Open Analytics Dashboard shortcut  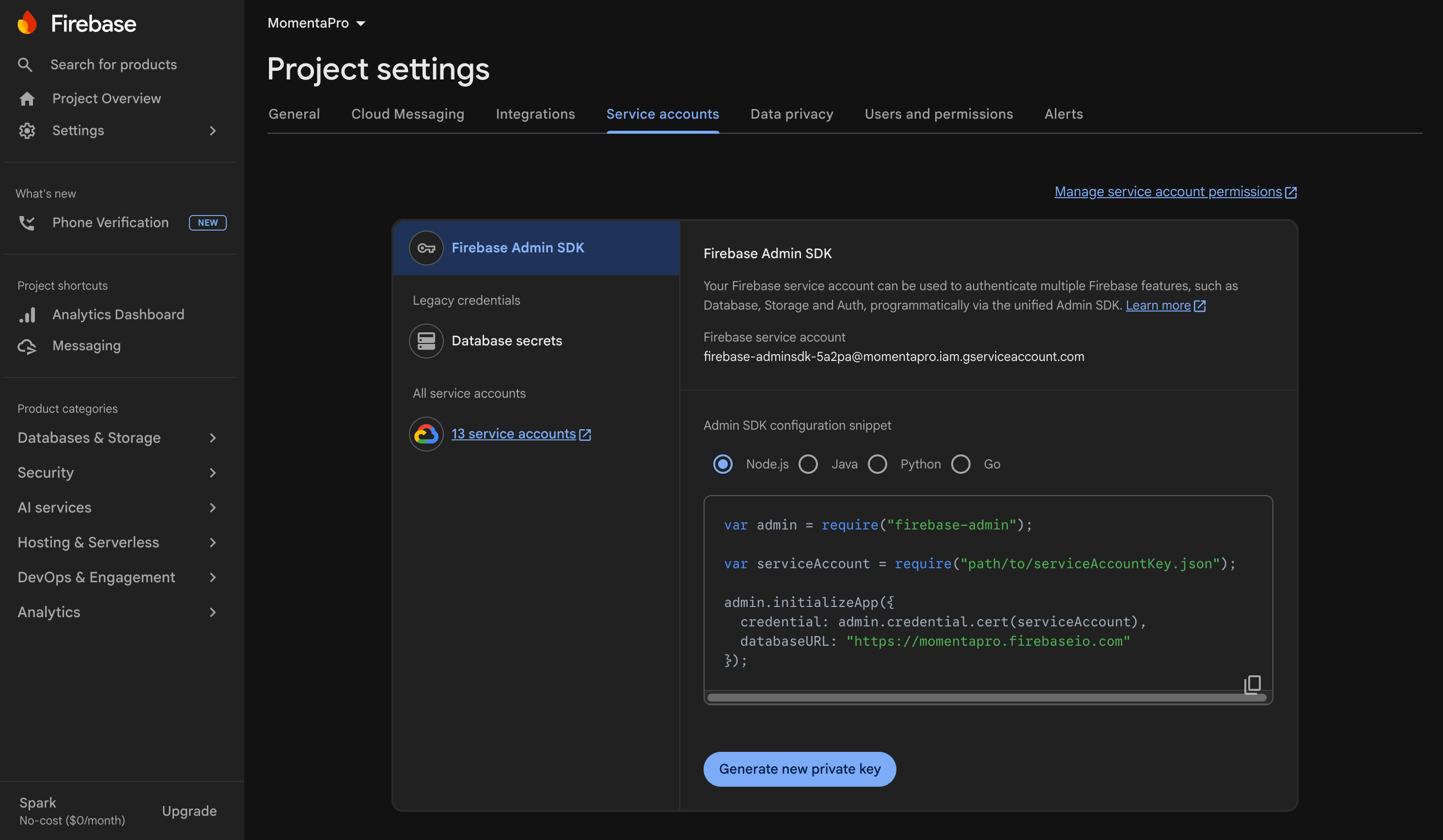click(x=118, y=314)
